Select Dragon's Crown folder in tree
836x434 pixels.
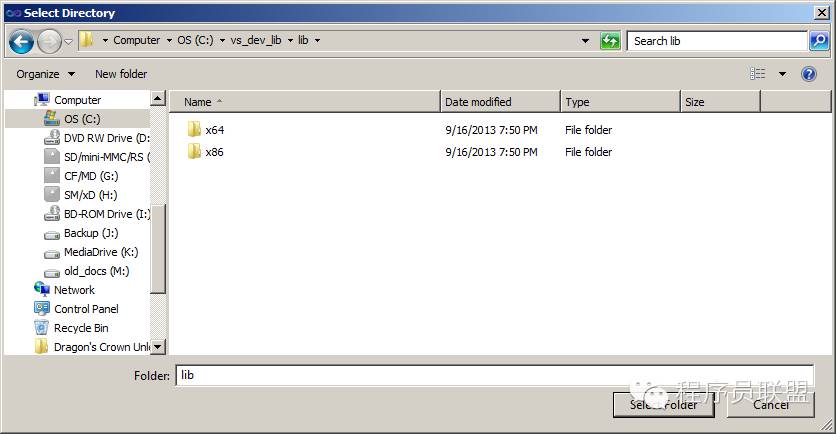102,347
